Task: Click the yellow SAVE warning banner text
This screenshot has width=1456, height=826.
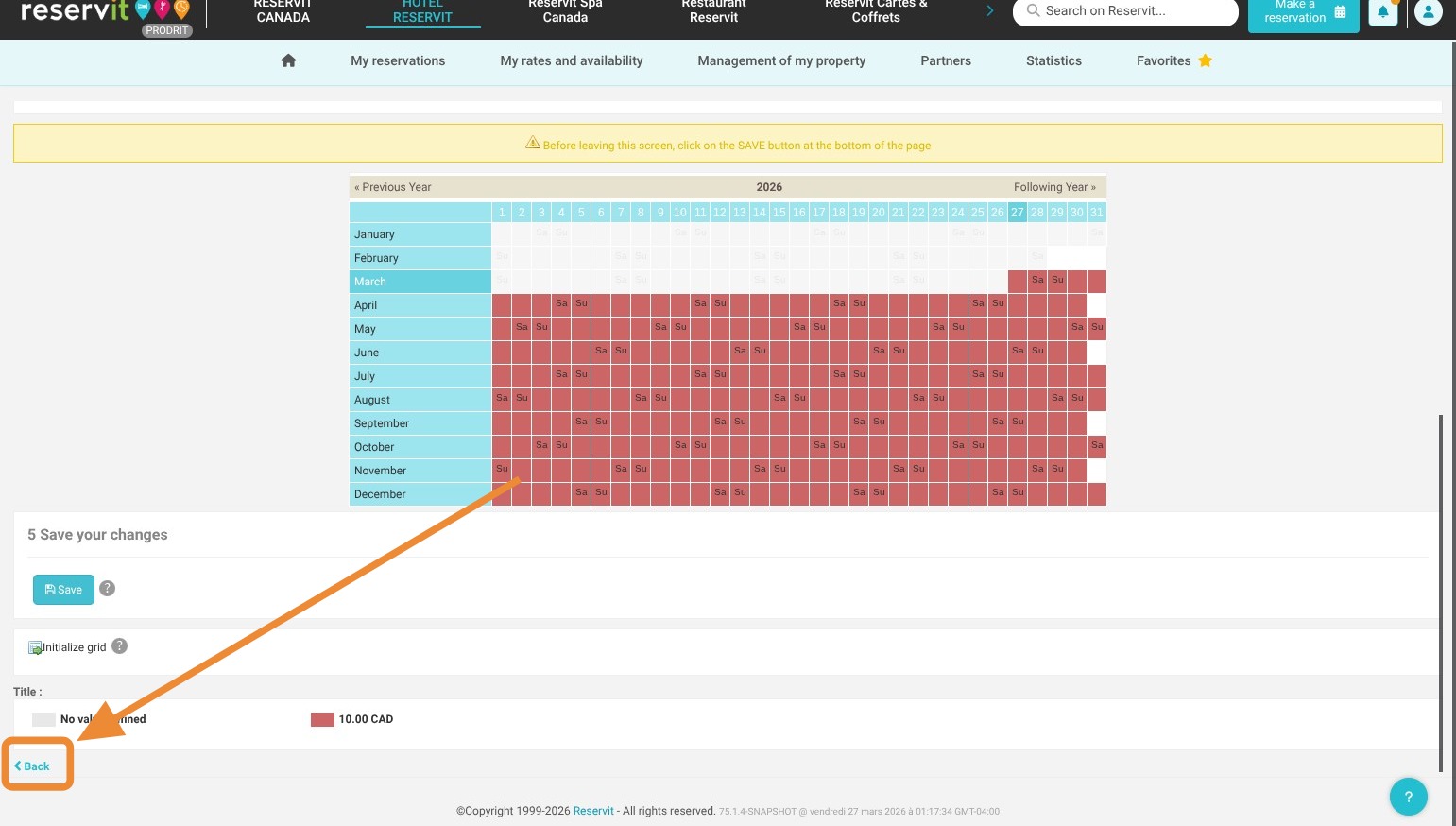Action: (x=737, y=146)
